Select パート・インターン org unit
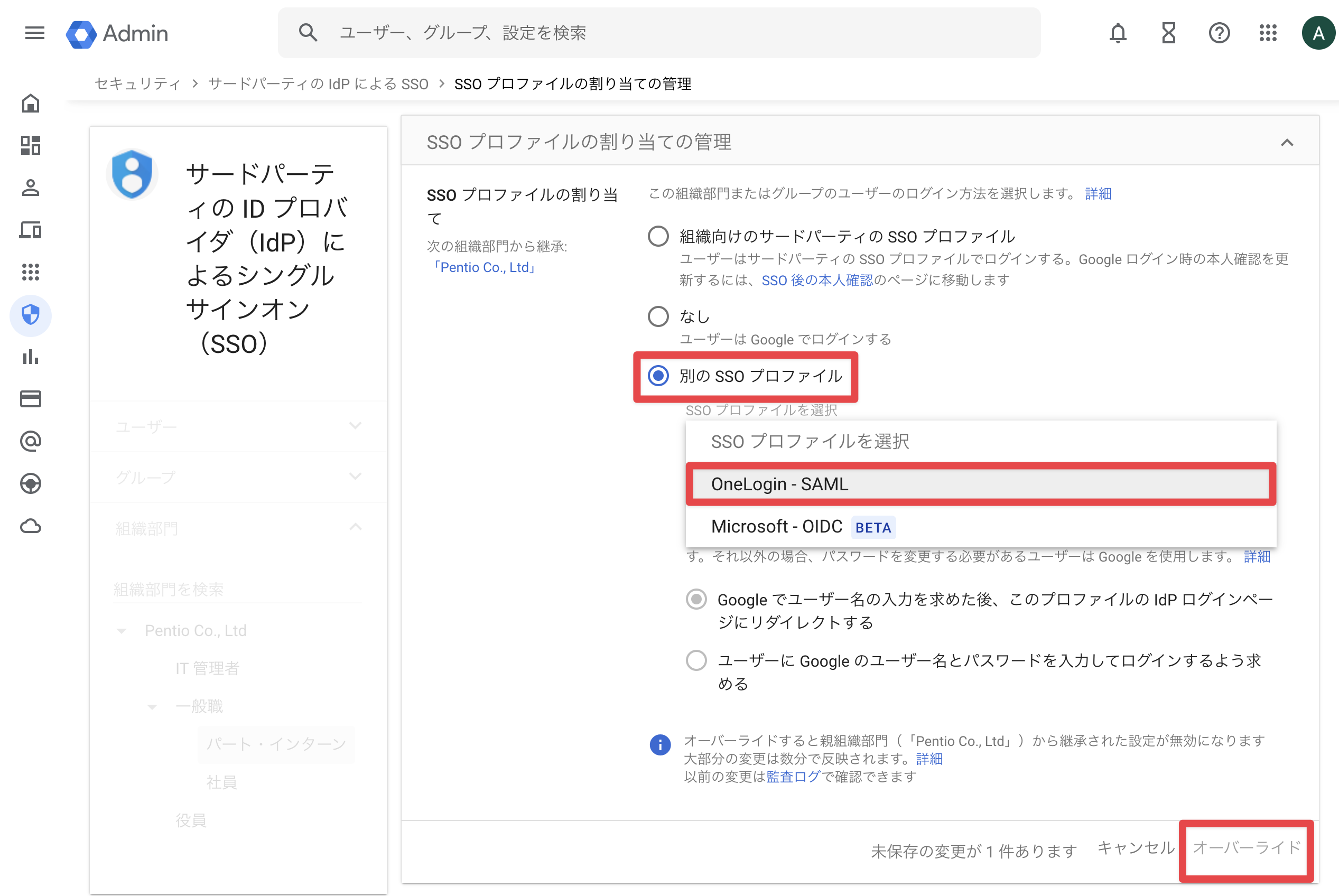The height and width of the screenshot is (896, 1339). [x=276, y=744]
